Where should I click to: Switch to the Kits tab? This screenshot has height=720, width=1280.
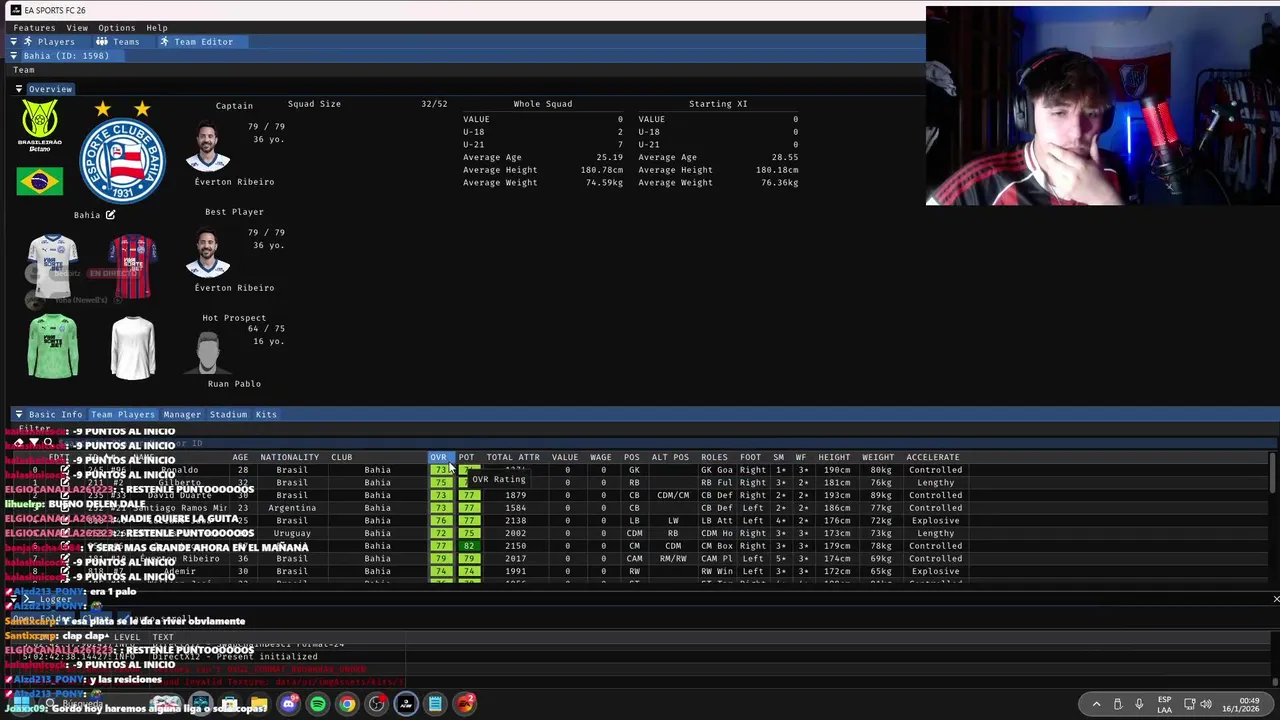[266, 414]
